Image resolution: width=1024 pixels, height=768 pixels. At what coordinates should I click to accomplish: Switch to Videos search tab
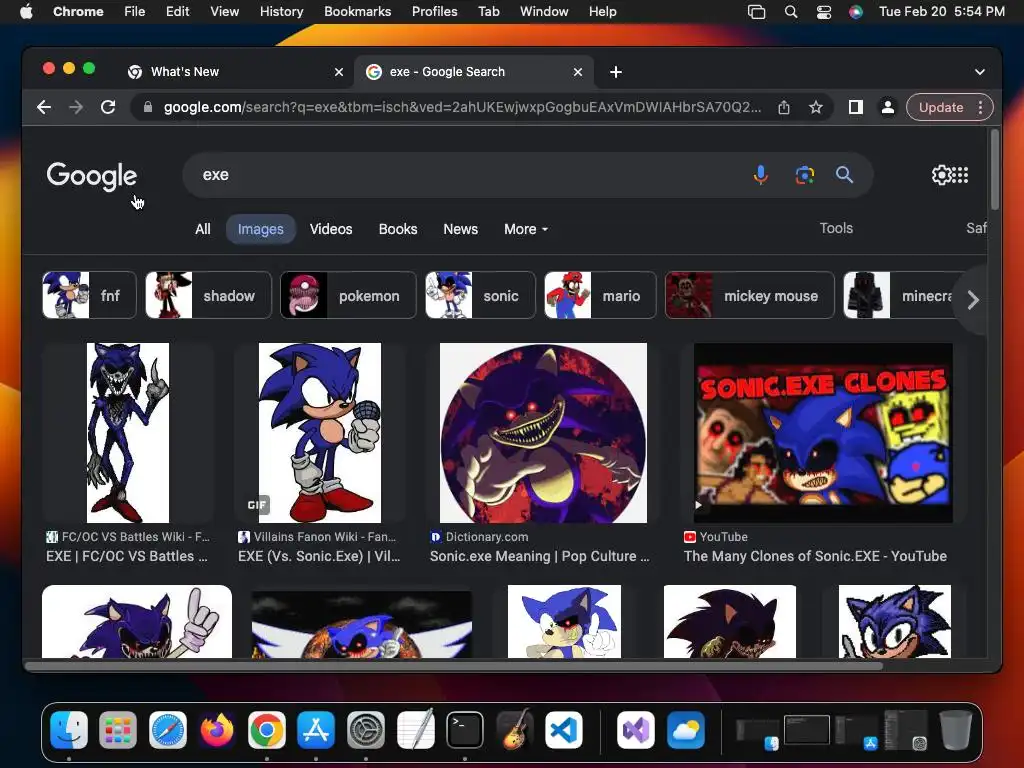pyautogui.click(x=331, y=229)
